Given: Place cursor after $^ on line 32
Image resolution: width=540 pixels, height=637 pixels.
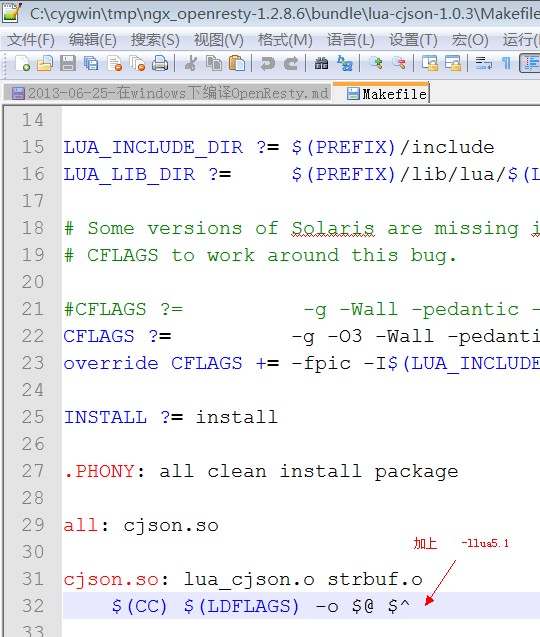Looking at the screenshot, I should (x=411, y=606).
